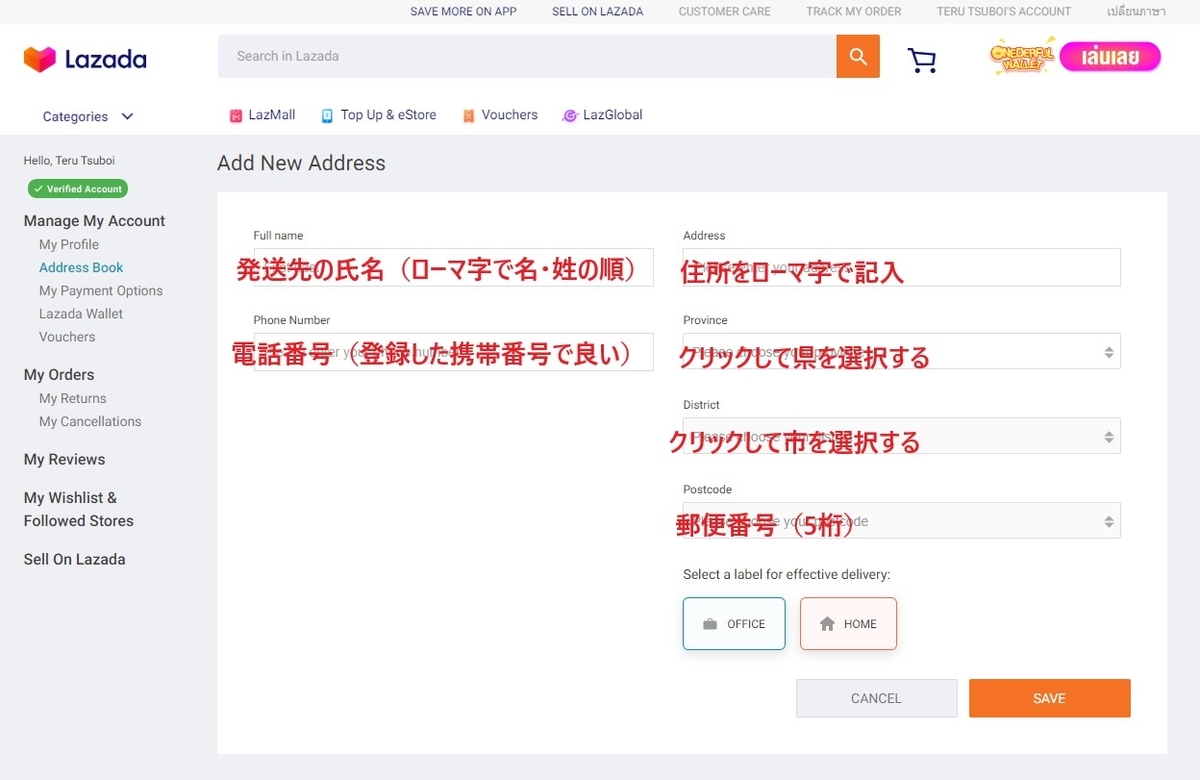The height and width of the screenshot is (780, 1200).
Task: Open My Wishlist & Followed Stores
Action: 78,509
